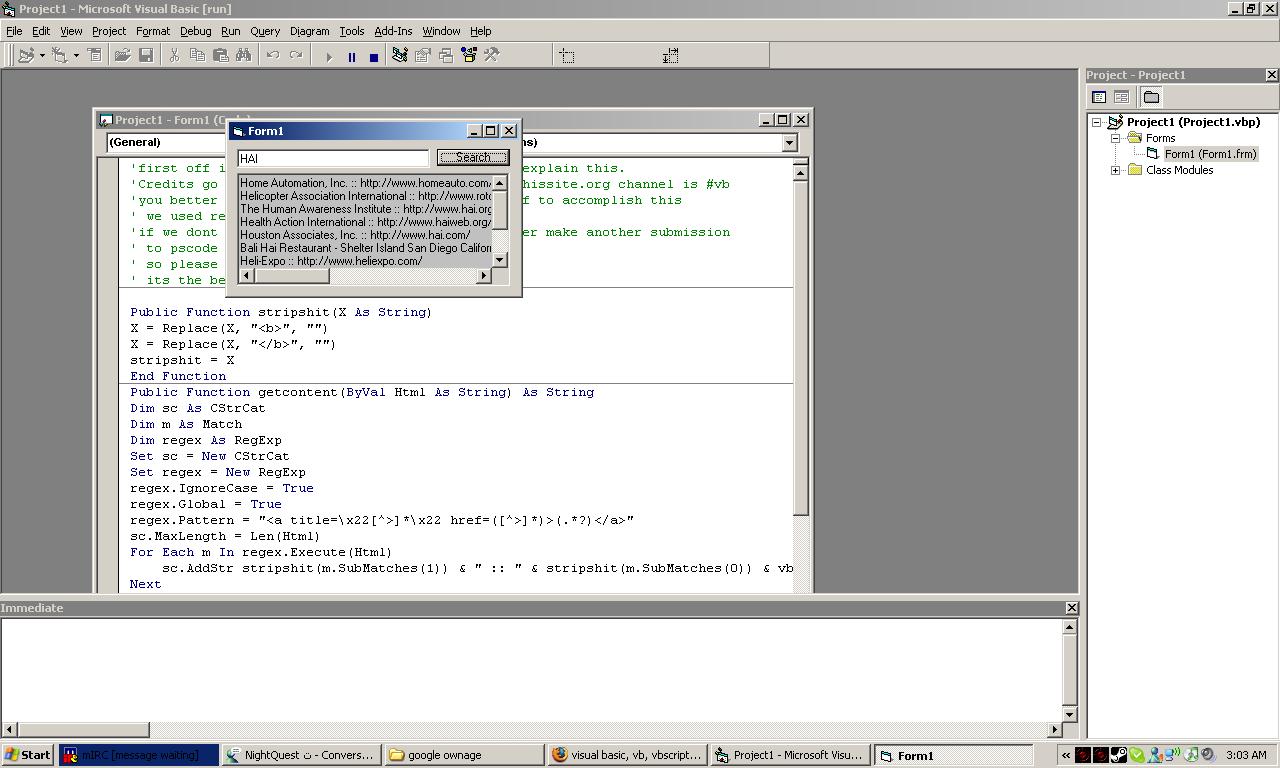Click the HAI search text field
The image size is (1280, 768).
tap(333, 158)
